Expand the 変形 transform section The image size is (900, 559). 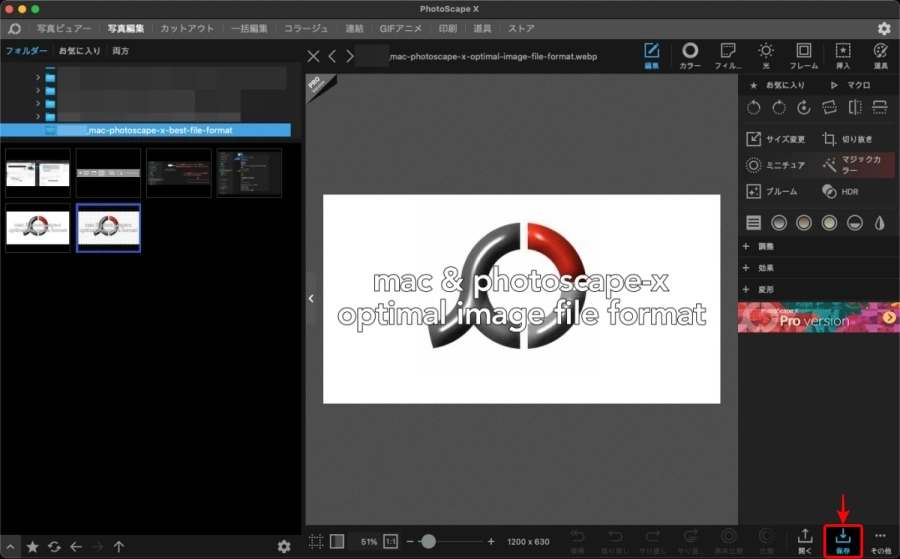coord(759,289)
